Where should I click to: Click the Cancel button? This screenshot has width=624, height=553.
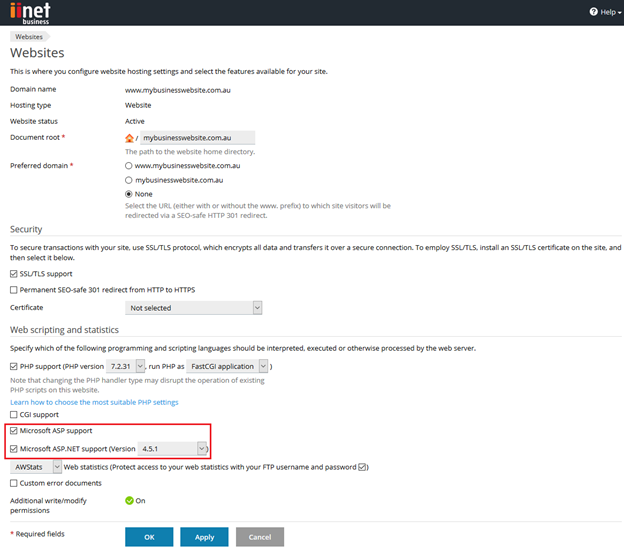[260, 537]
